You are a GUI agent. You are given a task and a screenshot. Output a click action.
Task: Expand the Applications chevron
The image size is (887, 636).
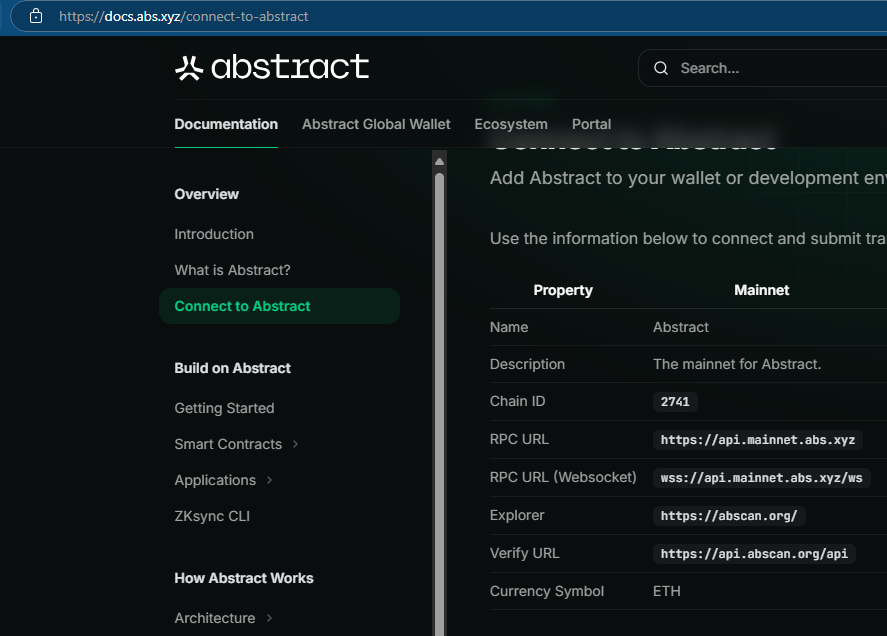(x=269, y=480)
